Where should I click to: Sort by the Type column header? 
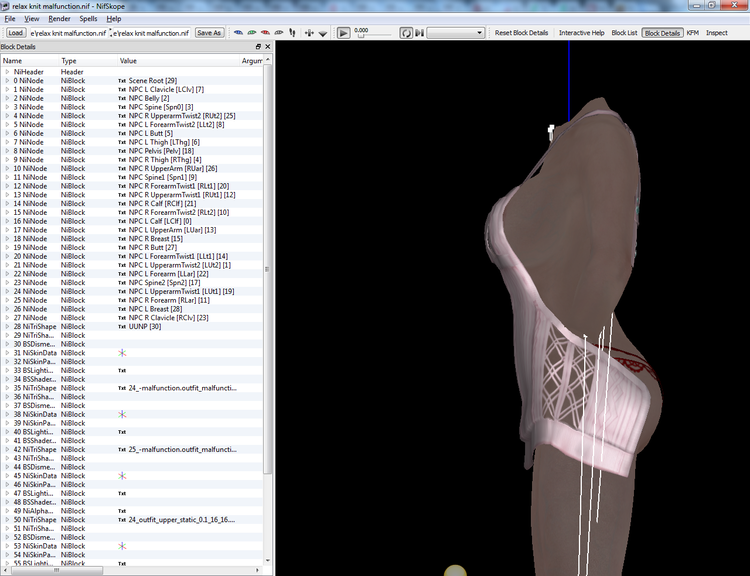pos(88,61)
